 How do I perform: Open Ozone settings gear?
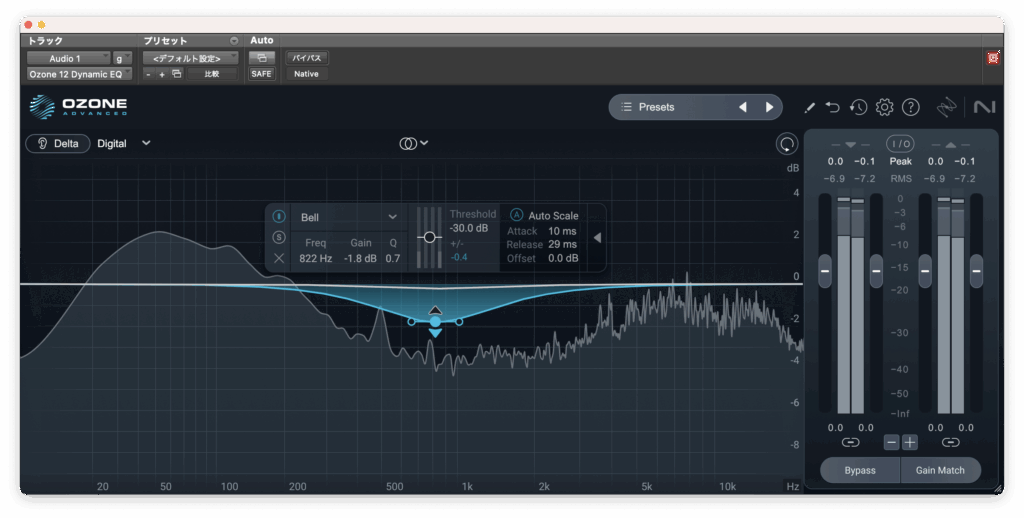click(x=884, y=107)
